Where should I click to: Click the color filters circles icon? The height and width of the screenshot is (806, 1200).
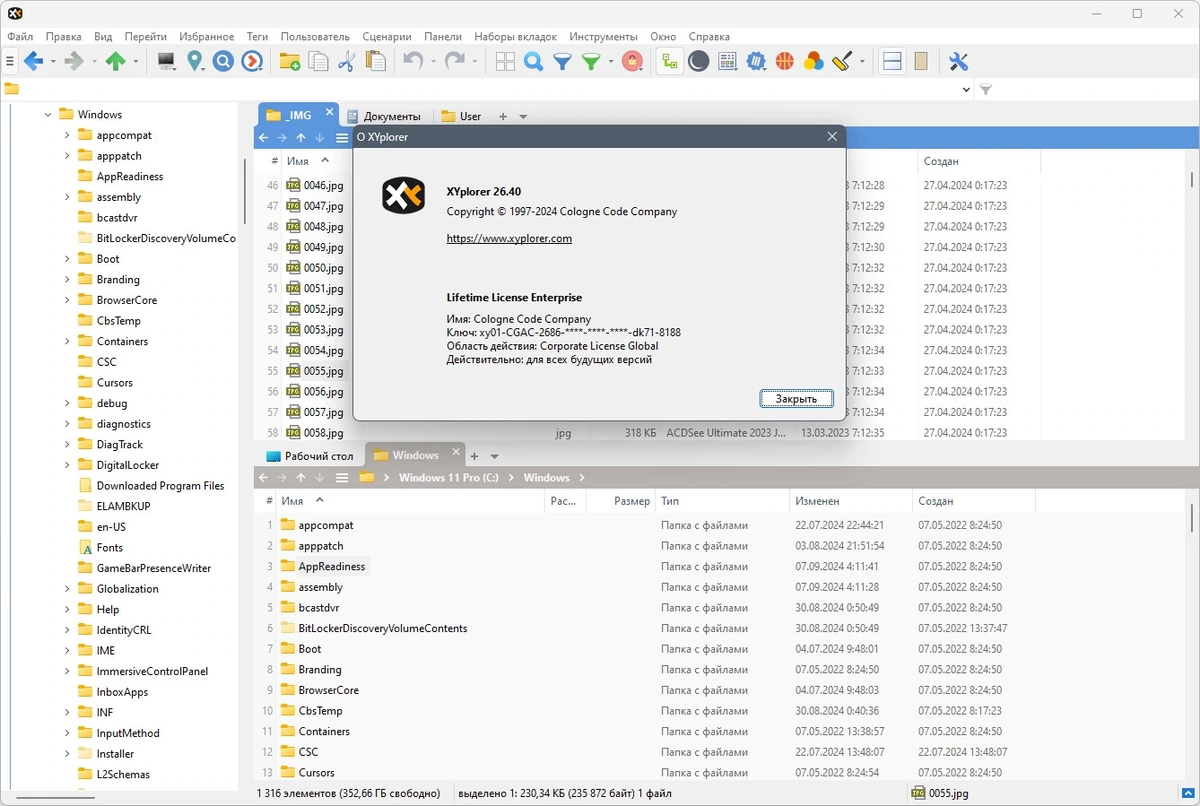click(813, 62)
